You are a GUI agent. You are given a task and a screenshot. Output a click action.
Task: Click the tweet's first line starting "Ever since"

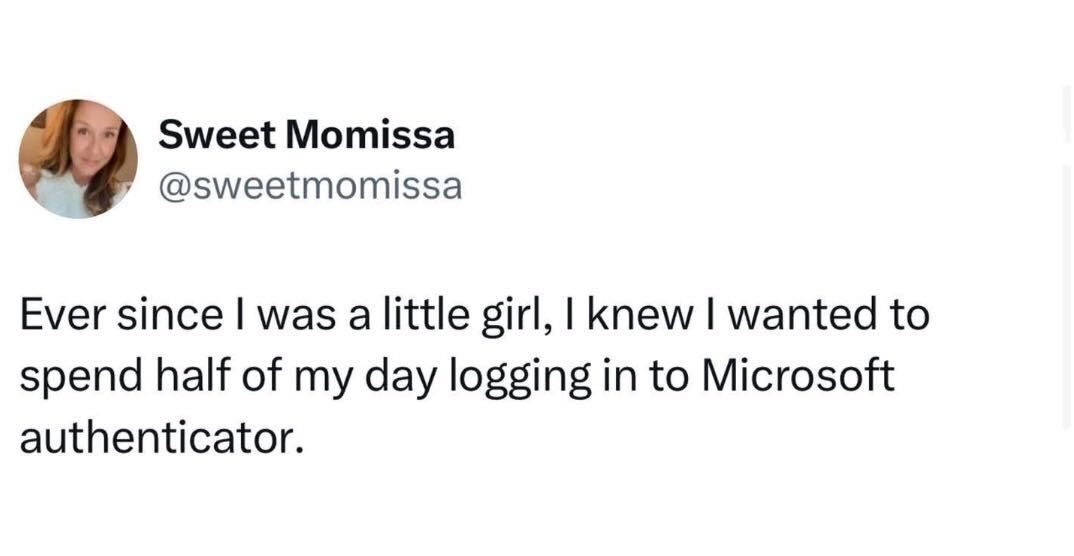[475, 316]
